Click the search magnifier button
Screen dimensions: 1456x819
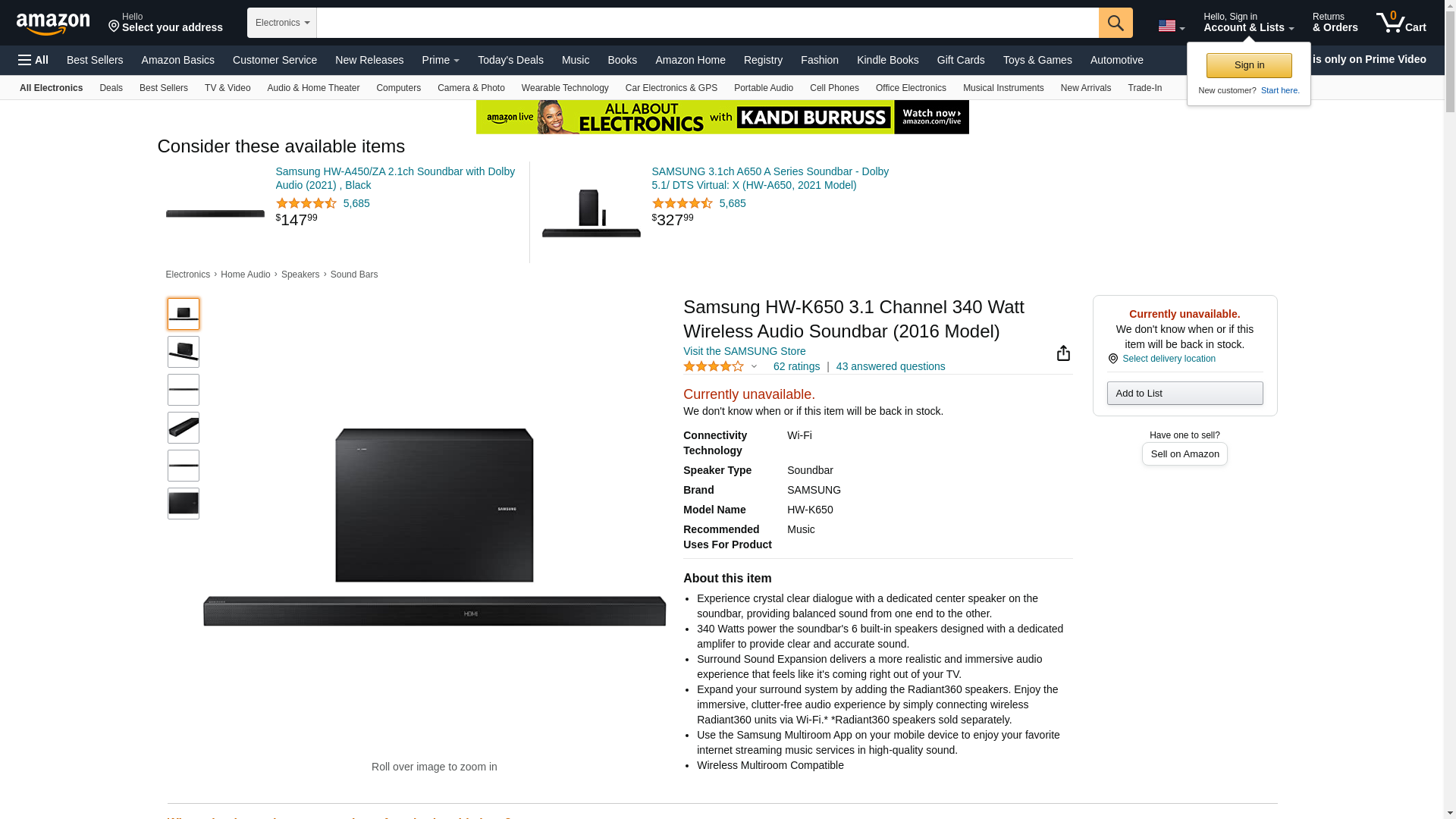1116,23
